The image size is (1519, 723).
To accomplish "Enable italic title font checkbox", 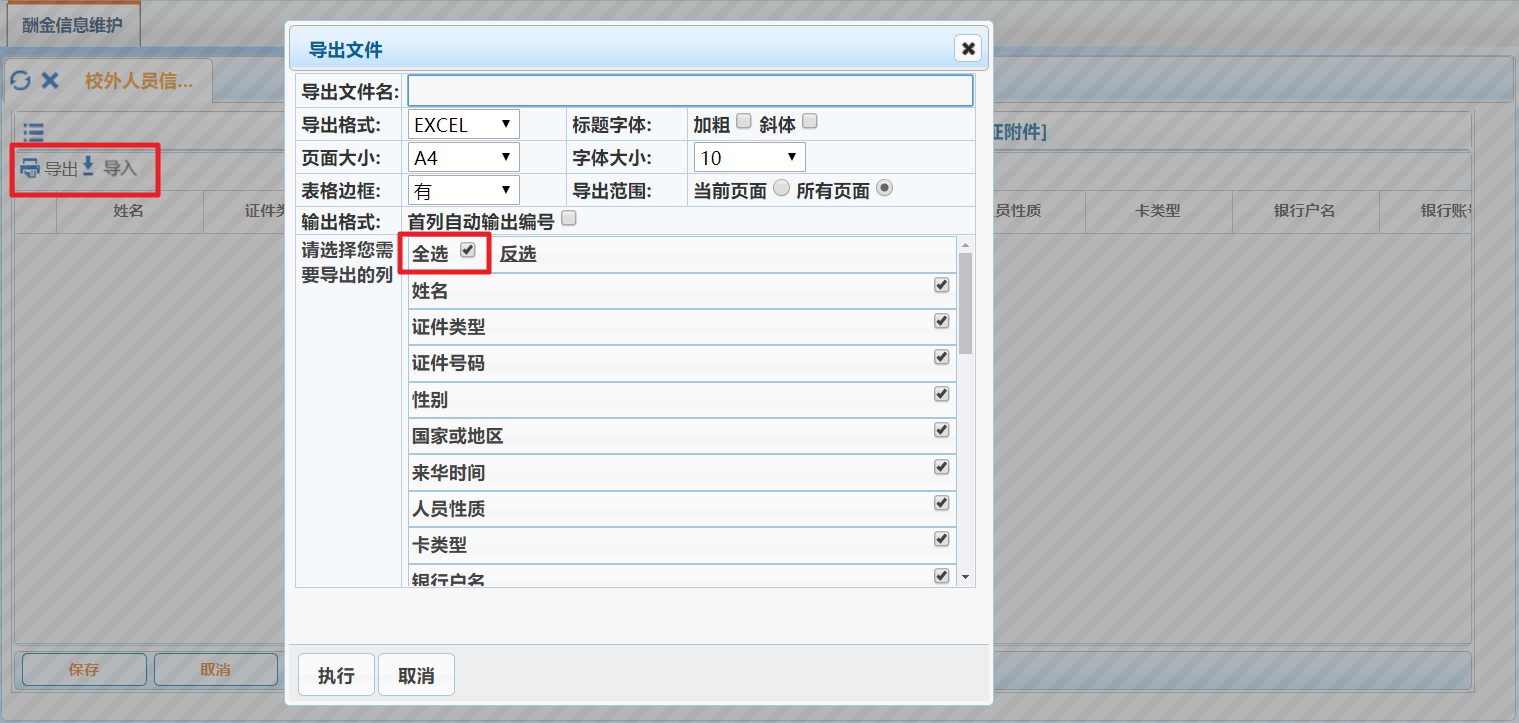I will click(810, 121).
